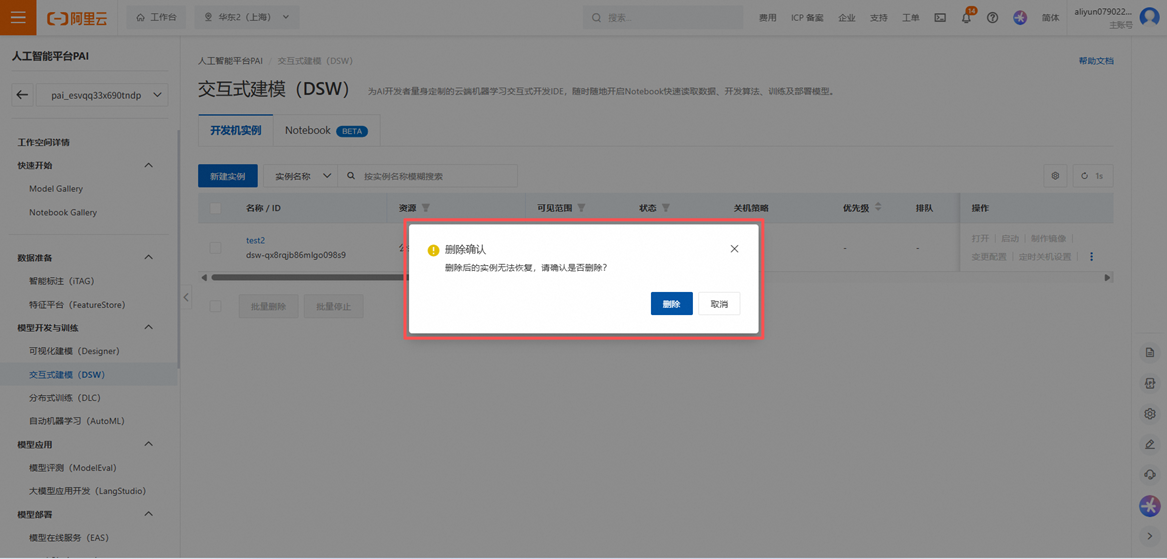The image size is (1167, 559).
Task: Open Notebook Gallery in sidebar
Action: click(x=63, y=212)
